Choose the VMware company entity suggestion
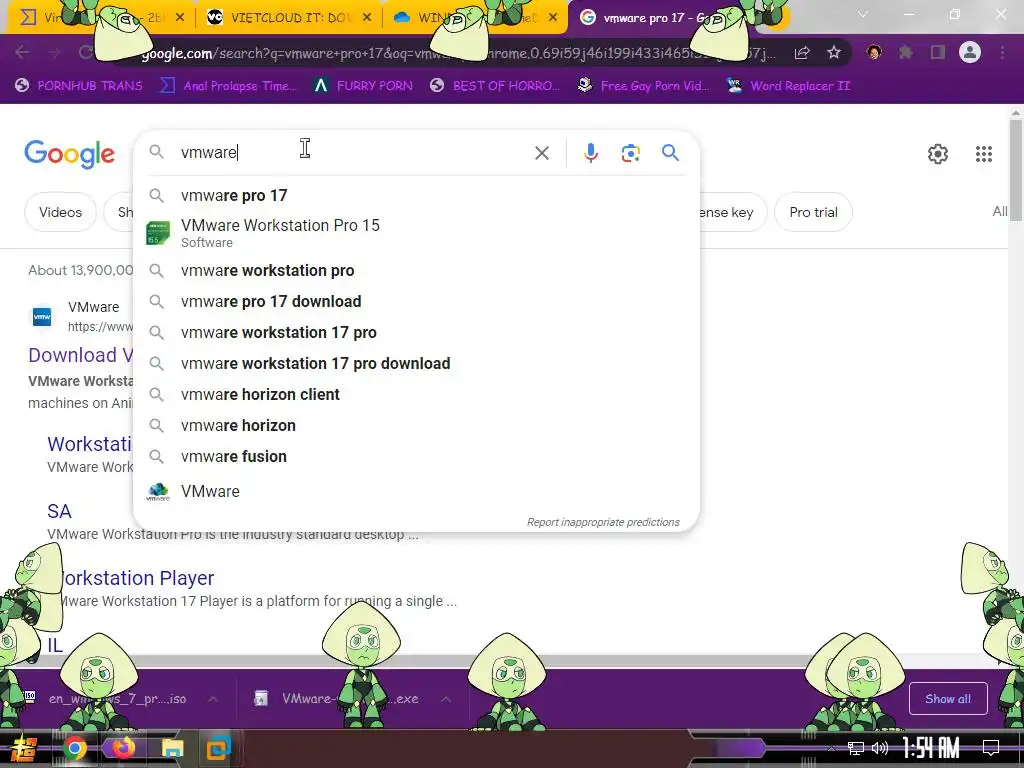 coord(416,491)
